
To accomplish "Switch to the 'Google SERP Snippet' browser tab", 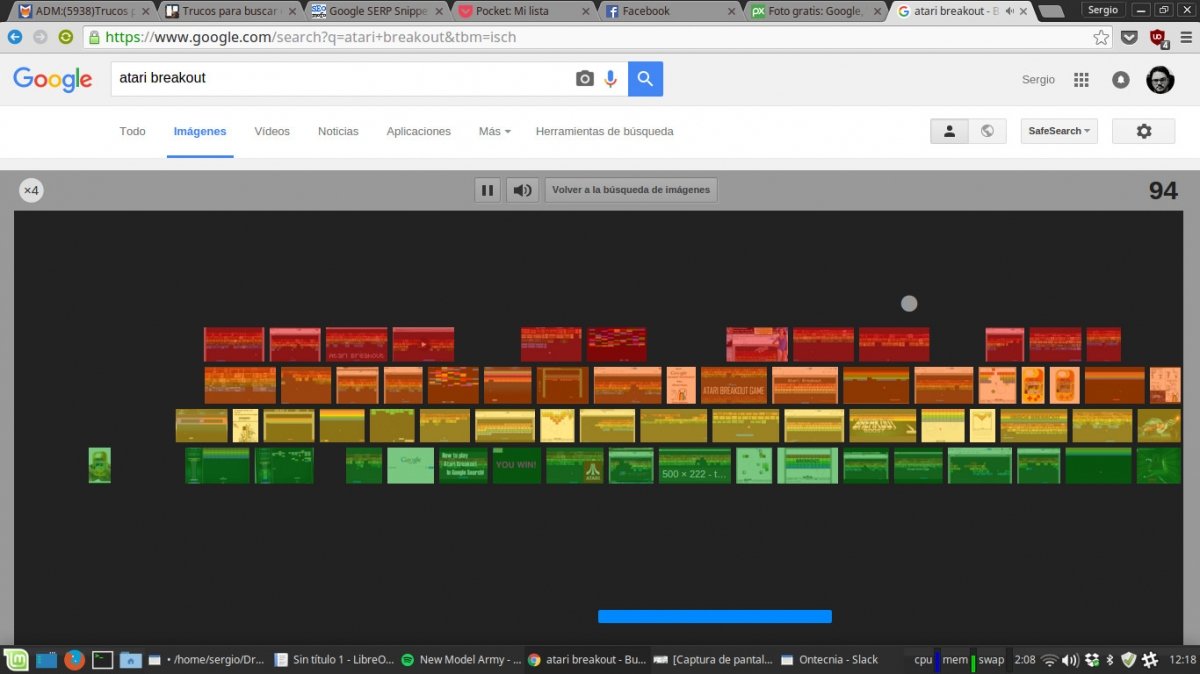I will (378, 11).
